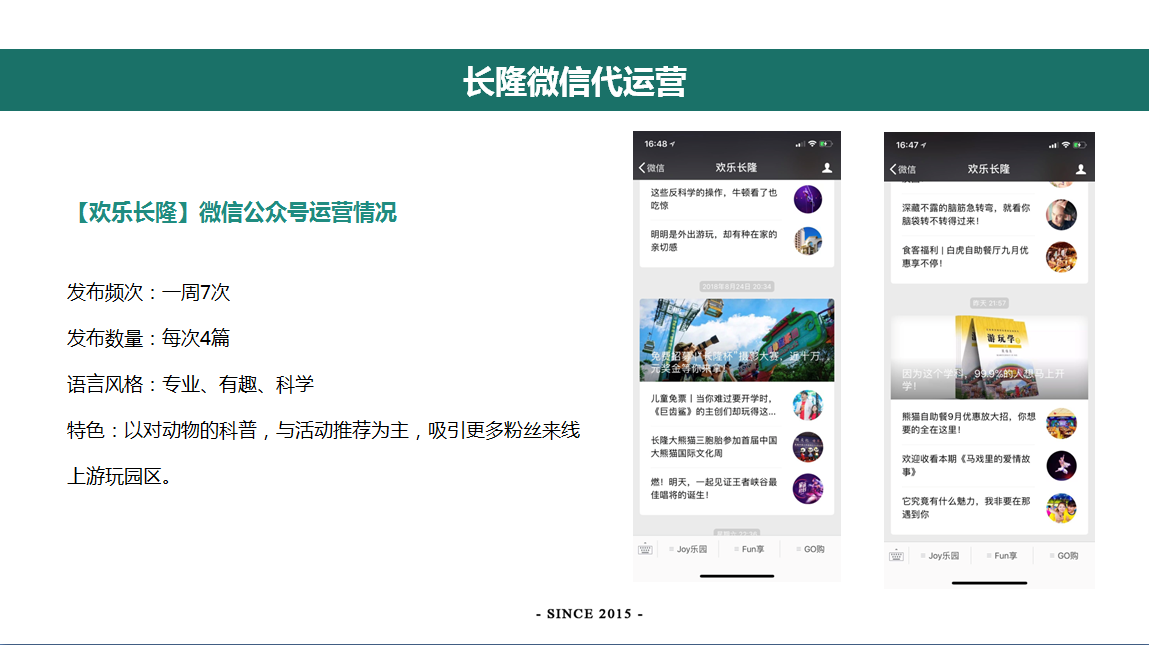The width and height of the screenshot is (1149, 645).
Task: Open the 王者峡谷 article thumbnail
Action: click(808, 489)
